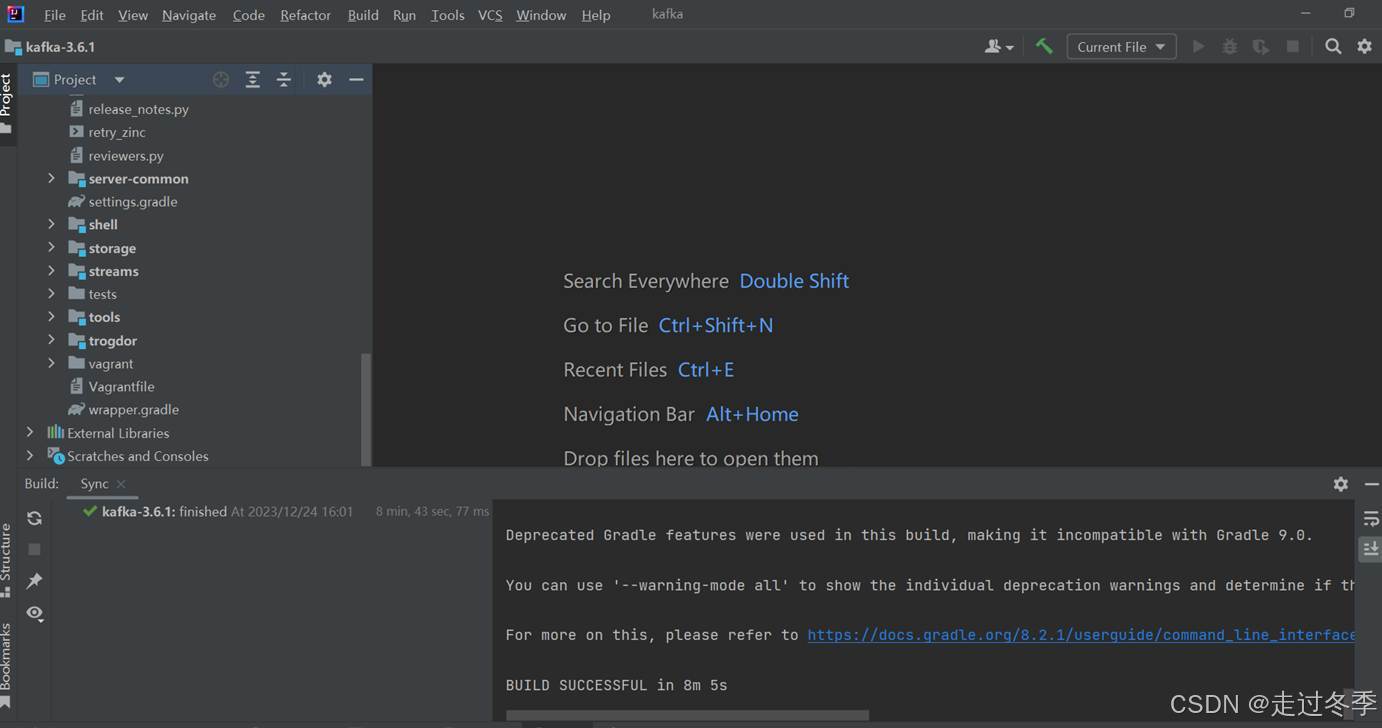This screenshot has height=728, width=1382.
Task: Click build output horizontal scrollbar
Action: [x=687, y=715]
